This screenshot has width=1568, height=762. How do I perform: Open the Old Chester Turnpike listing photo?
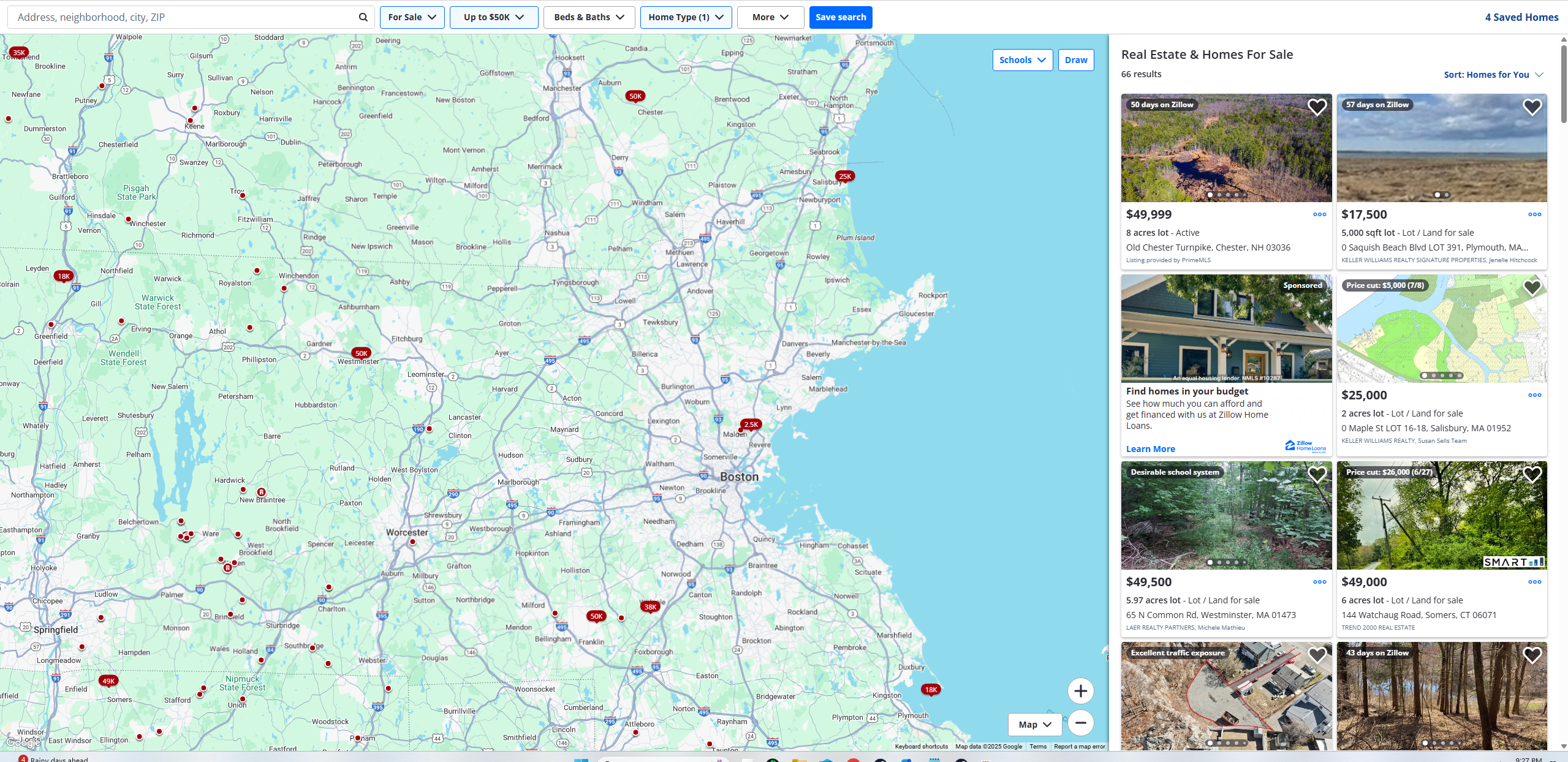(x=1226, y=148)
